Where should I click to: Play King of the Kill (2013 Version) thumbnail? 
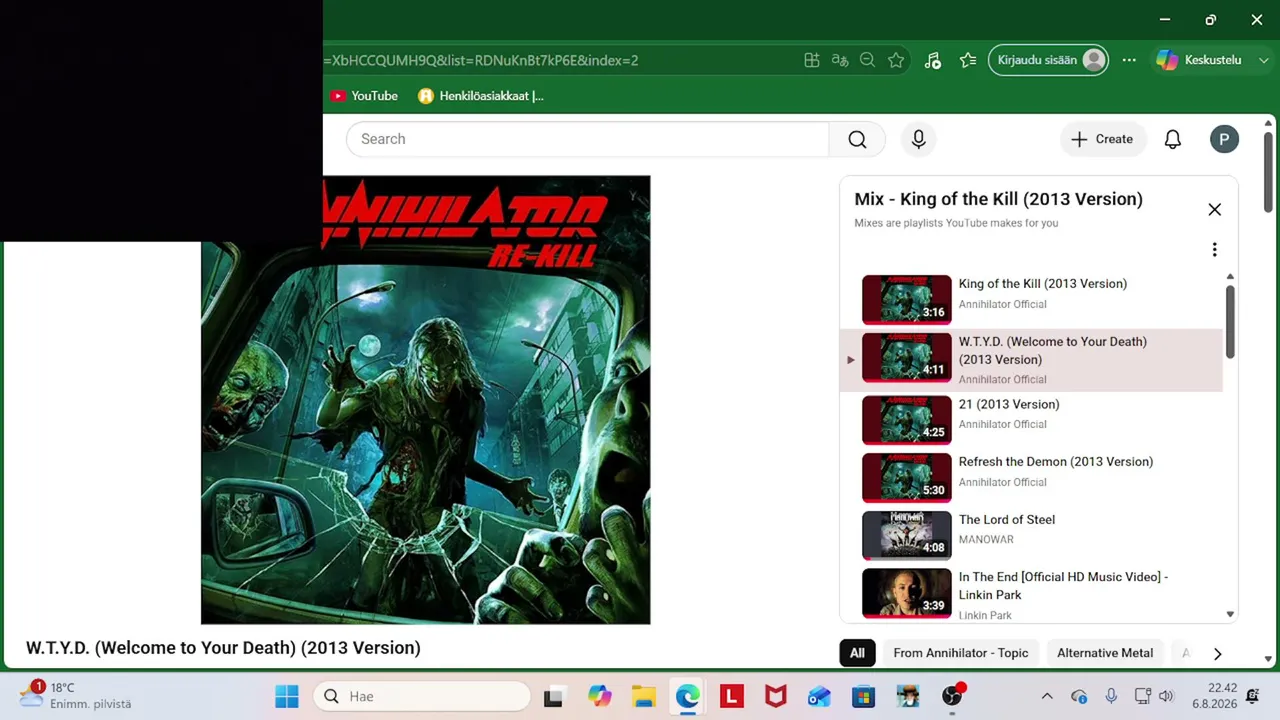point(907,300)
